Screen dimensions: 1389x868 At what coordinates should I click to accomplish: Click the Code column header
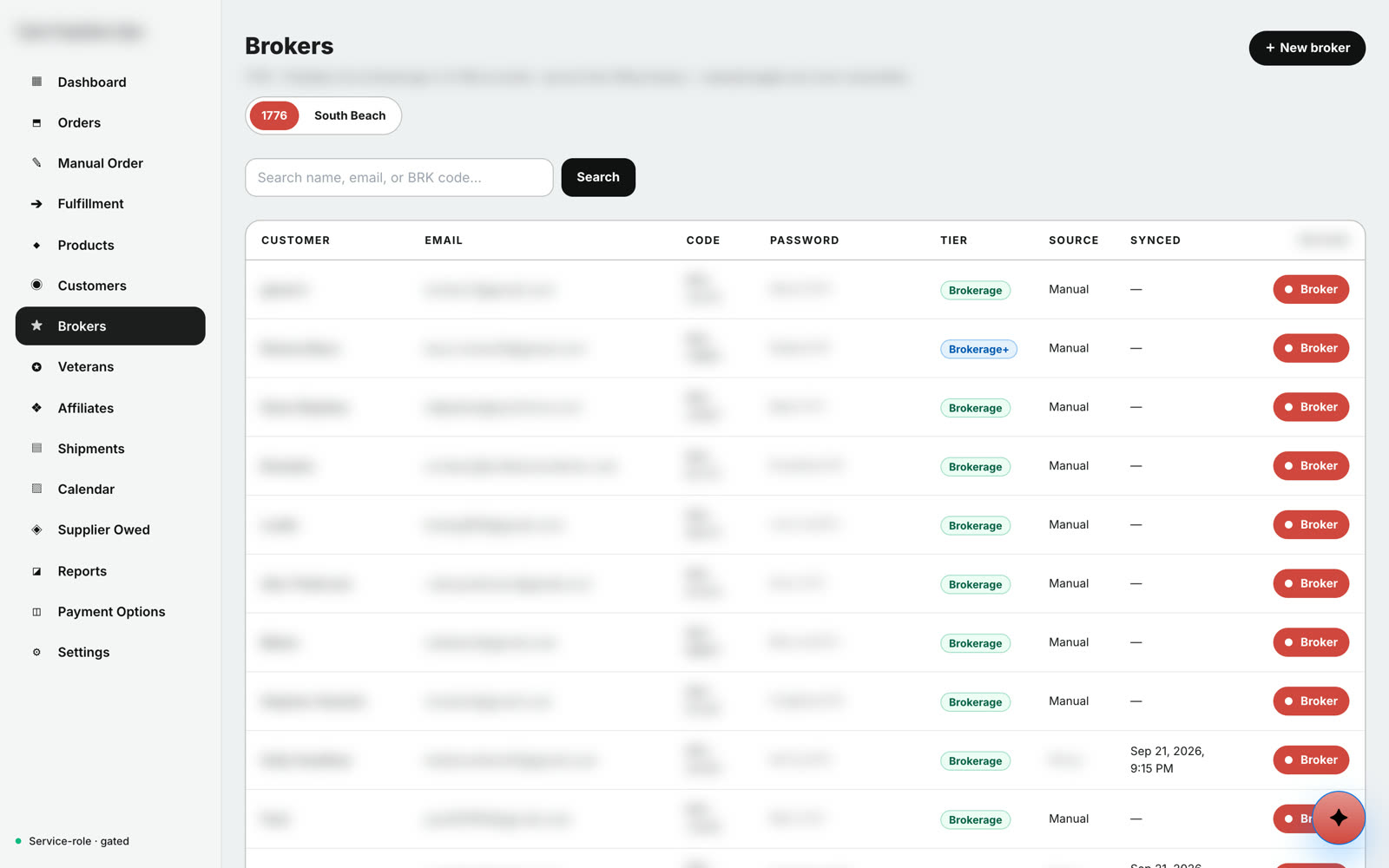(x=703, y=240)
